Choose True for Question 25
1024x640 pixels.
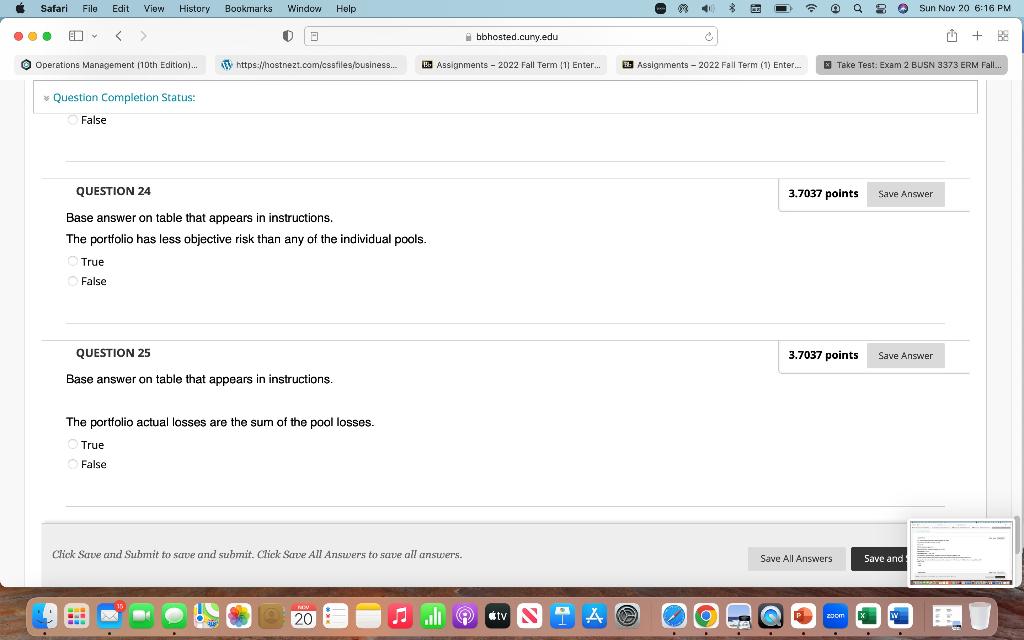[72, 444]
